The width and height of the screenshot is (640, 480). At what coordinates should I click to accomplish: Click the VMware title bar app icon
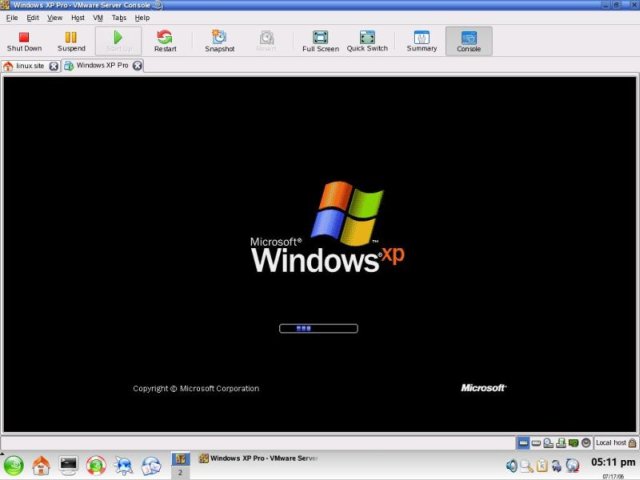click(x=5, y=5)
